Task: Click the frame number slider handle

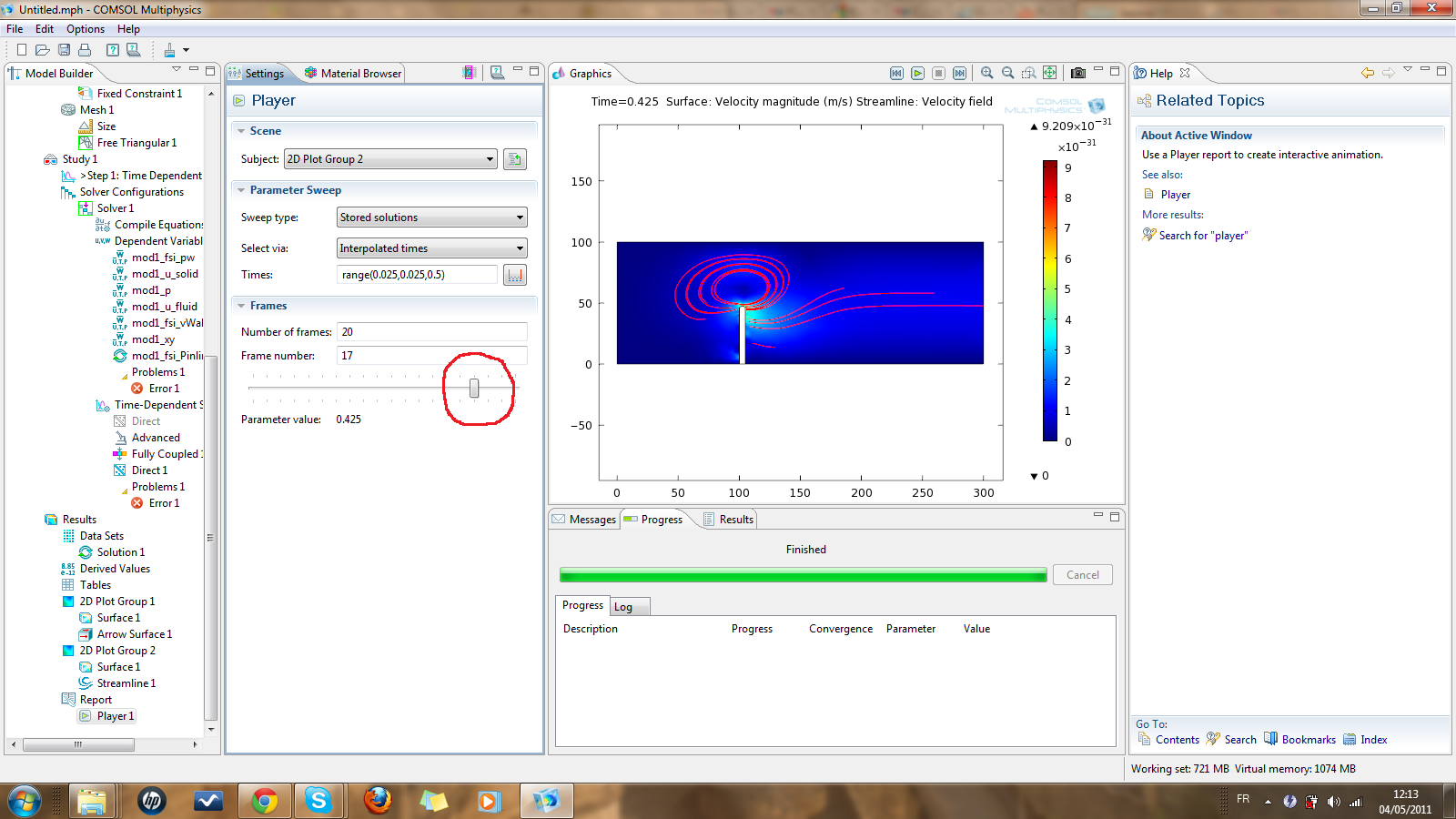Action: pos(474,389)
